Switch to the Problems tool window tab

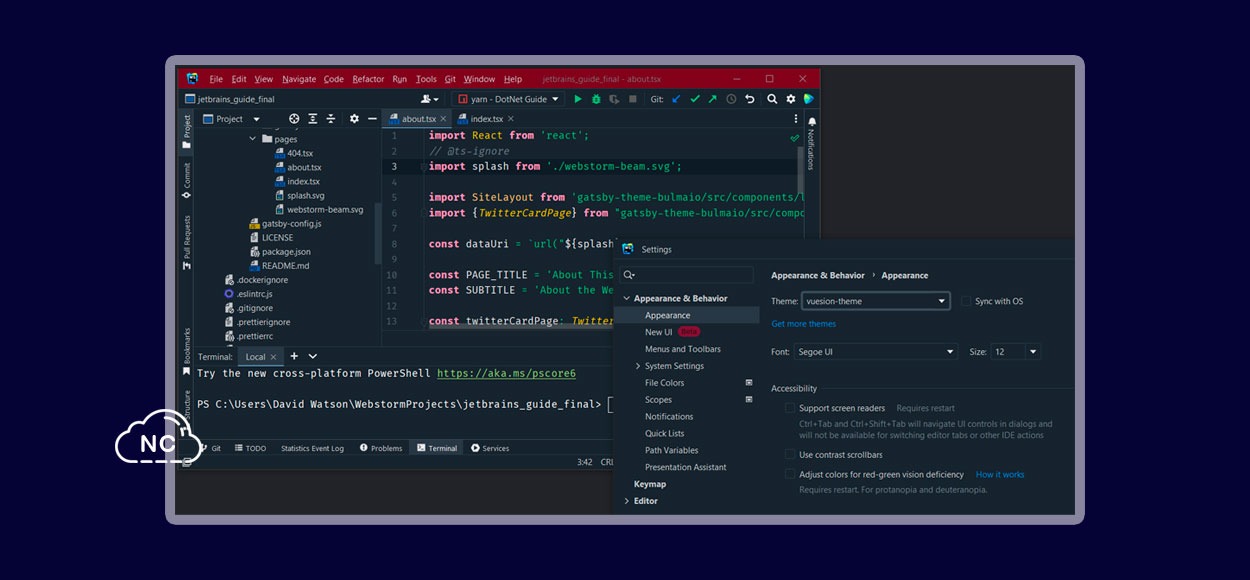point(381,448)
